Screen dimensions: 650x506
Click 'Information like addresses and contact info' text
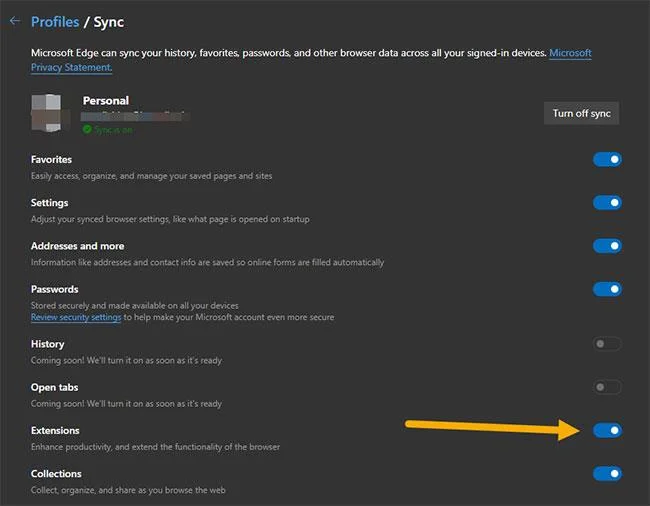click(x=207, y=262)
